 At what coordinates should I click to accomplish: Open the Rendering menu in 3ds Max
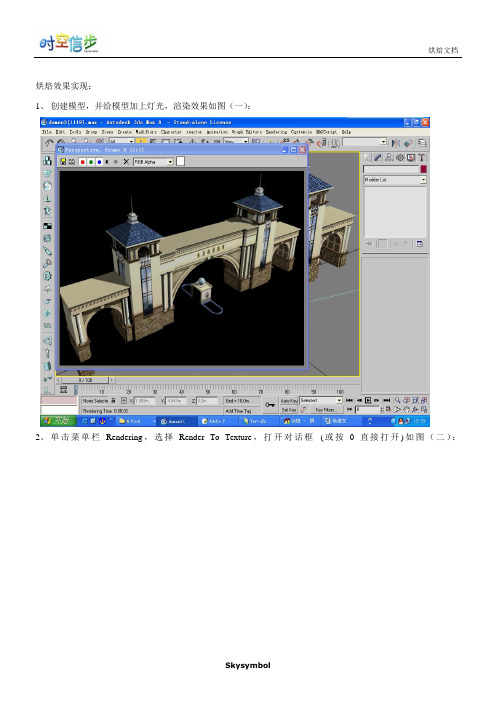[x=276, y=132]
